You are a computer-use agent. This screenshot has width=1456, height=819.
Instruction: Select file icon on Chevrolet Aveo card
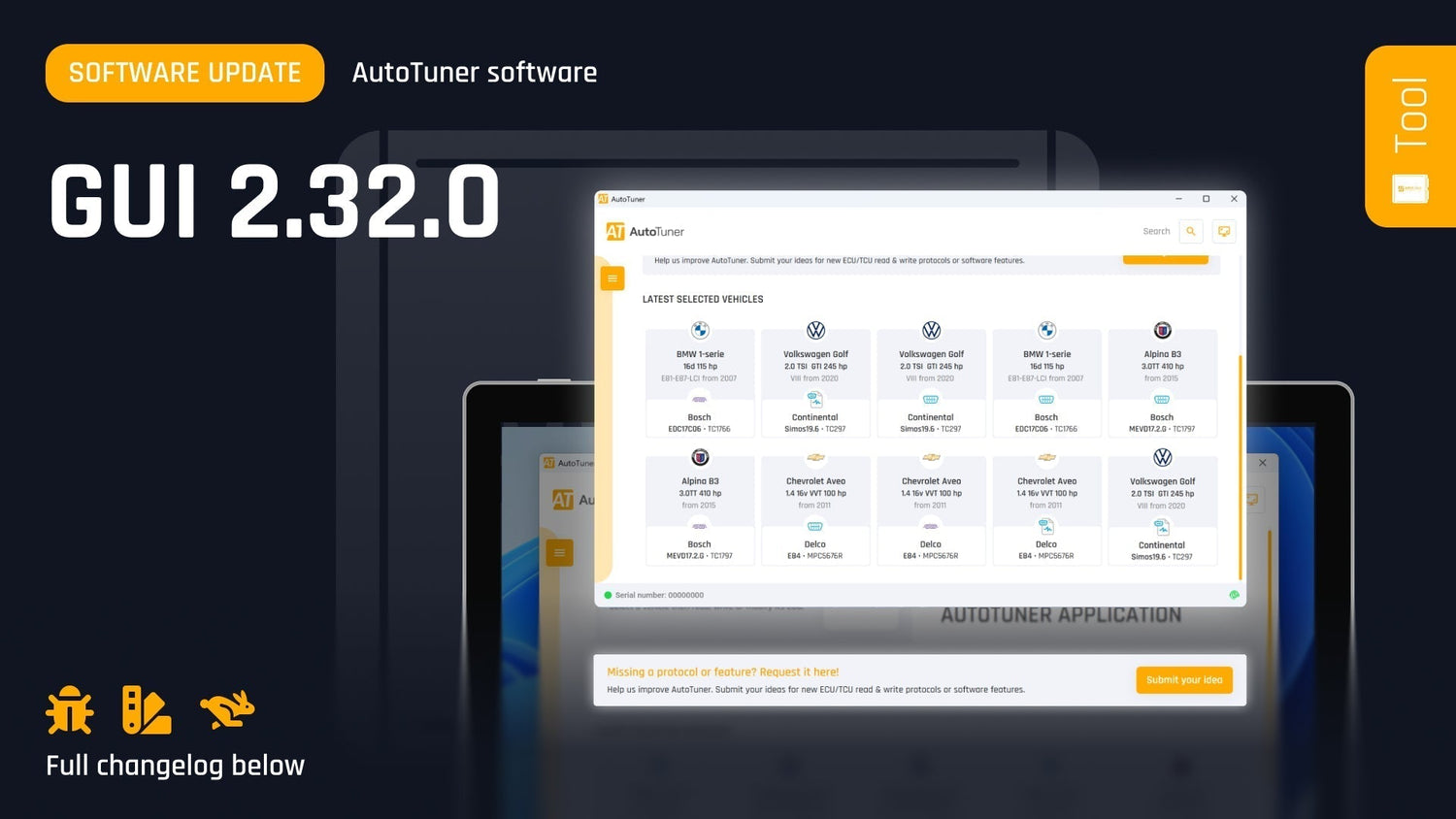point(1046,526)
